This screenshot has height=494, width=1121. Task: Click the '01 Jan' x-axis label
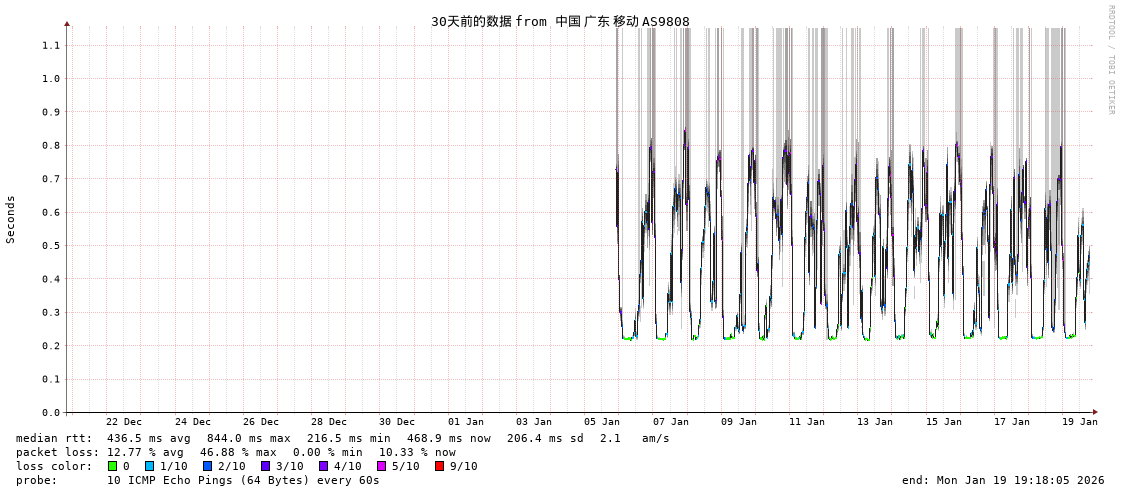[x=465, y=422]
